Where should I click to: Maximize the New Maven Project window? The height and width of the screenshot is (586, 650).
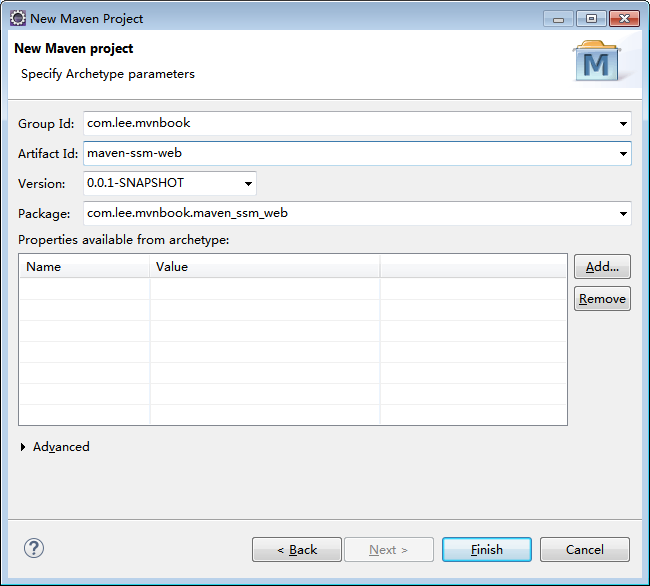592,19
